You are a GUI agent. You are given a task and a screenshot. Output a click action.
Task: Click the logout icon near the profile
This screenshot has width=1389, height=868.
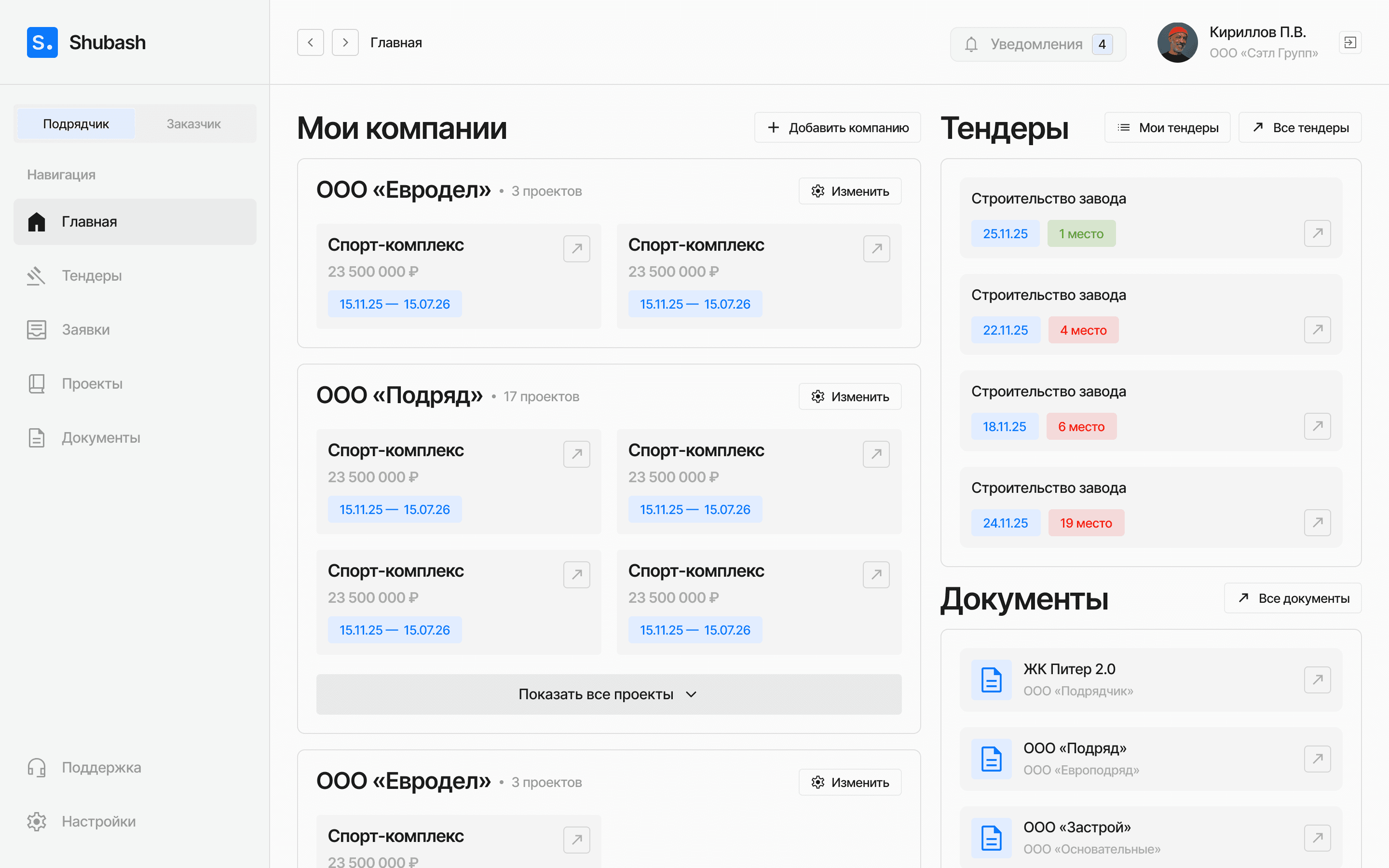(1350, 42)
